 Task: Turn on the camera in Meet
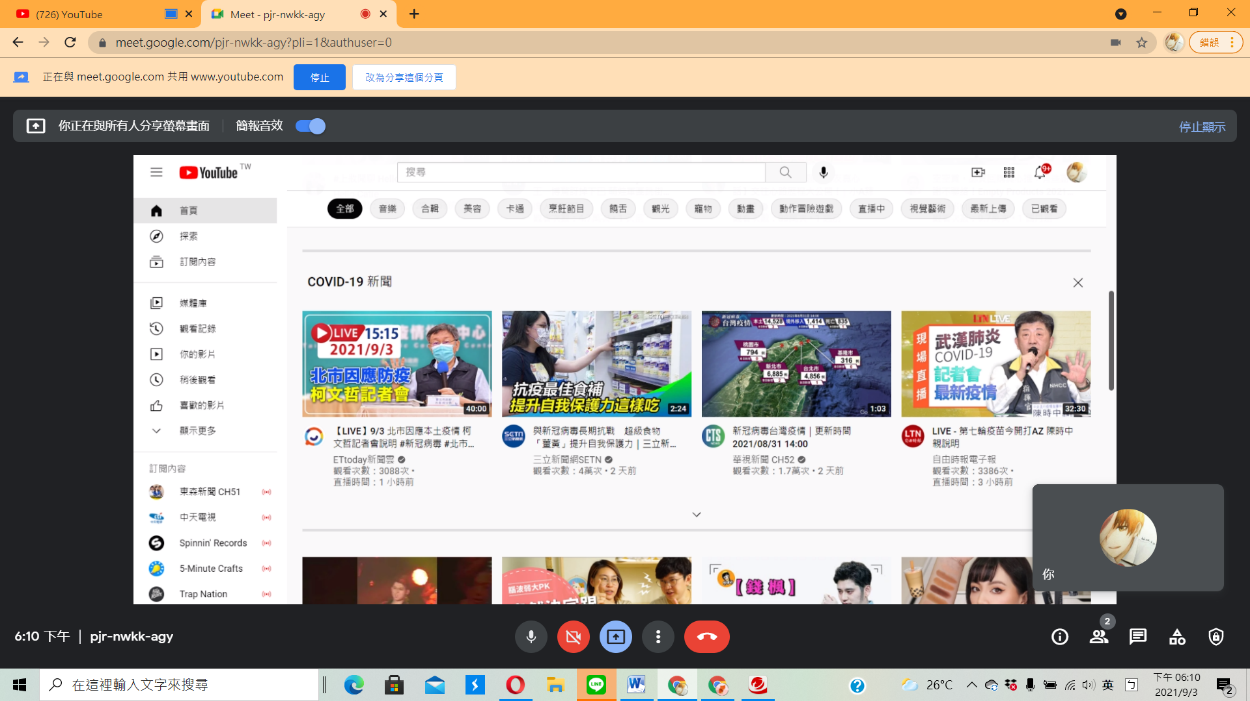573,637
